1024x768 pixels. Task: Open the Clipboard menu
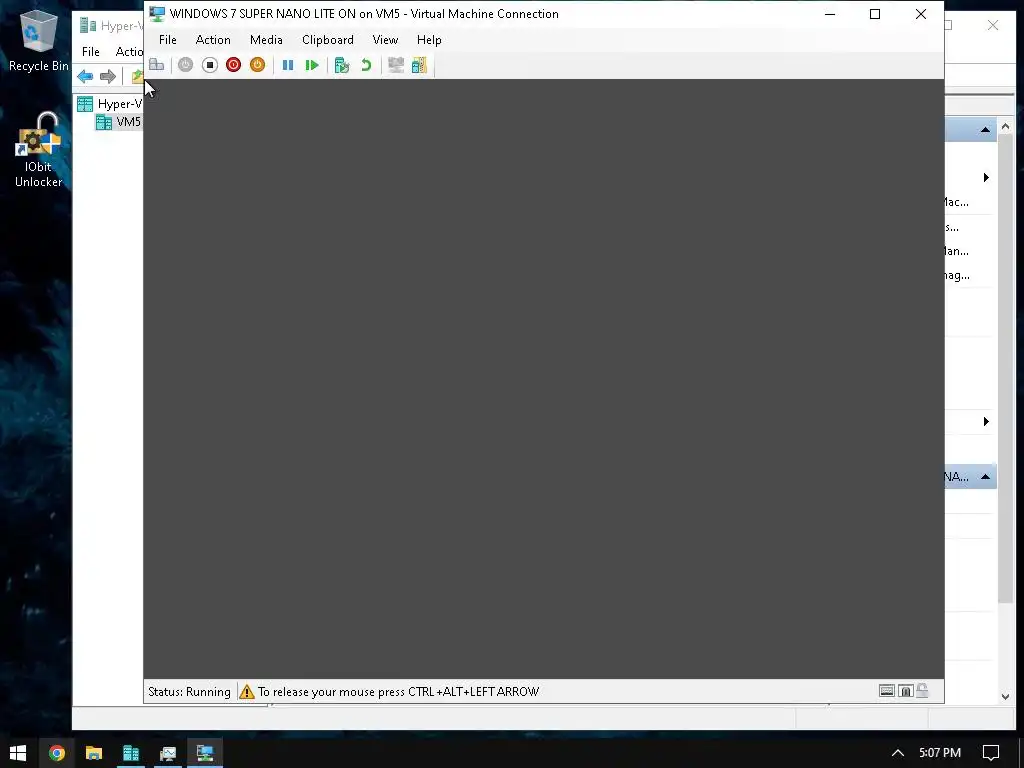point(328,40)
